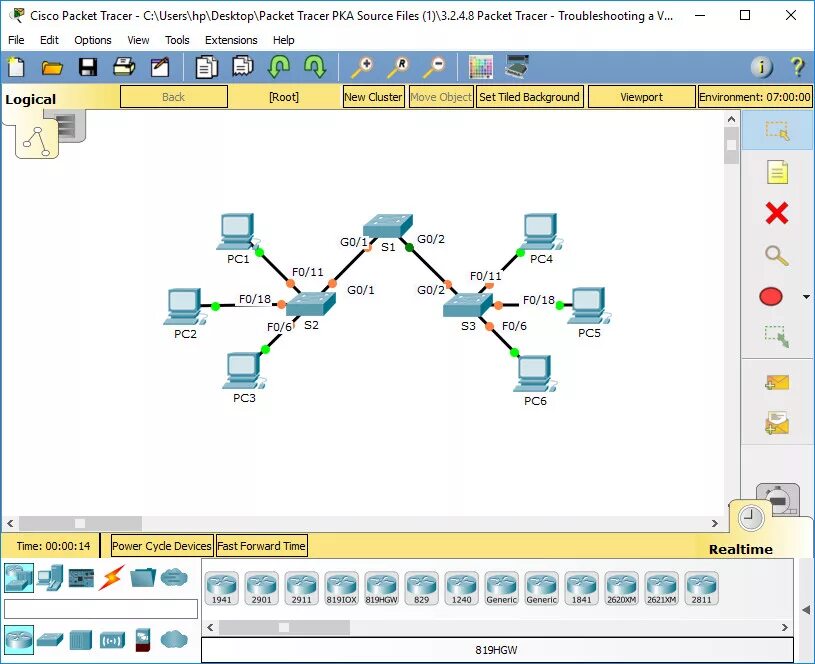Pick the 2911 router from device list

tap(301, 588)
